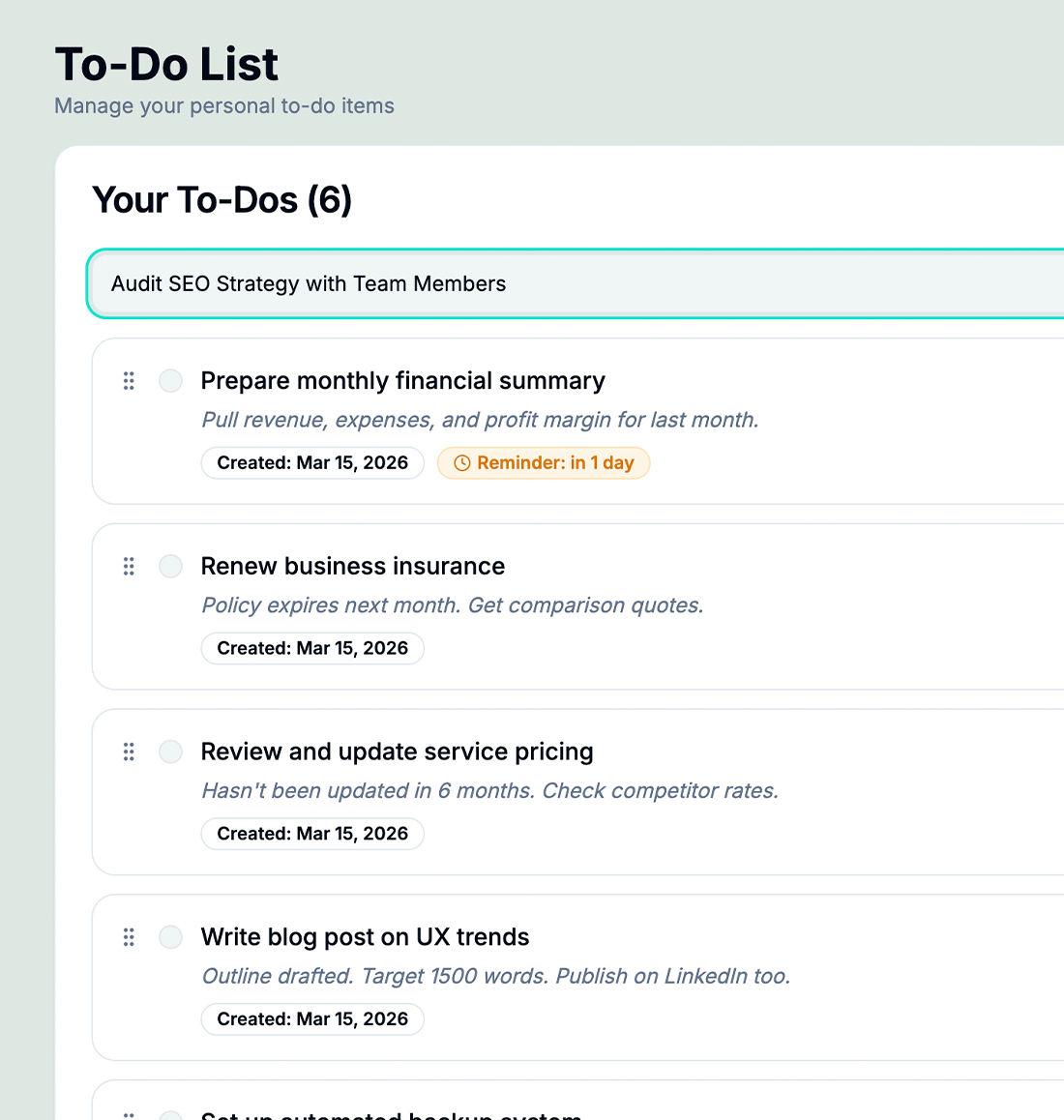Click the To-Do List page title
This screenshot has height=1120, width=1064.
(x=166, y=64)
